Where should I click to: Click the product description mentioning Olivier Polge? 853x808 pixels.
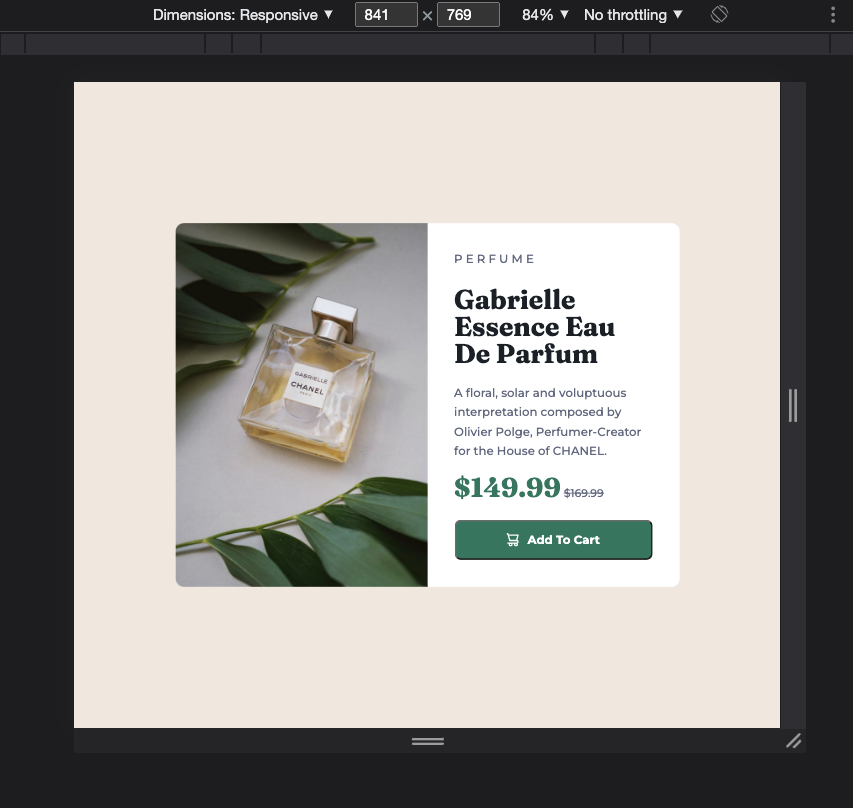click(547, 422)
